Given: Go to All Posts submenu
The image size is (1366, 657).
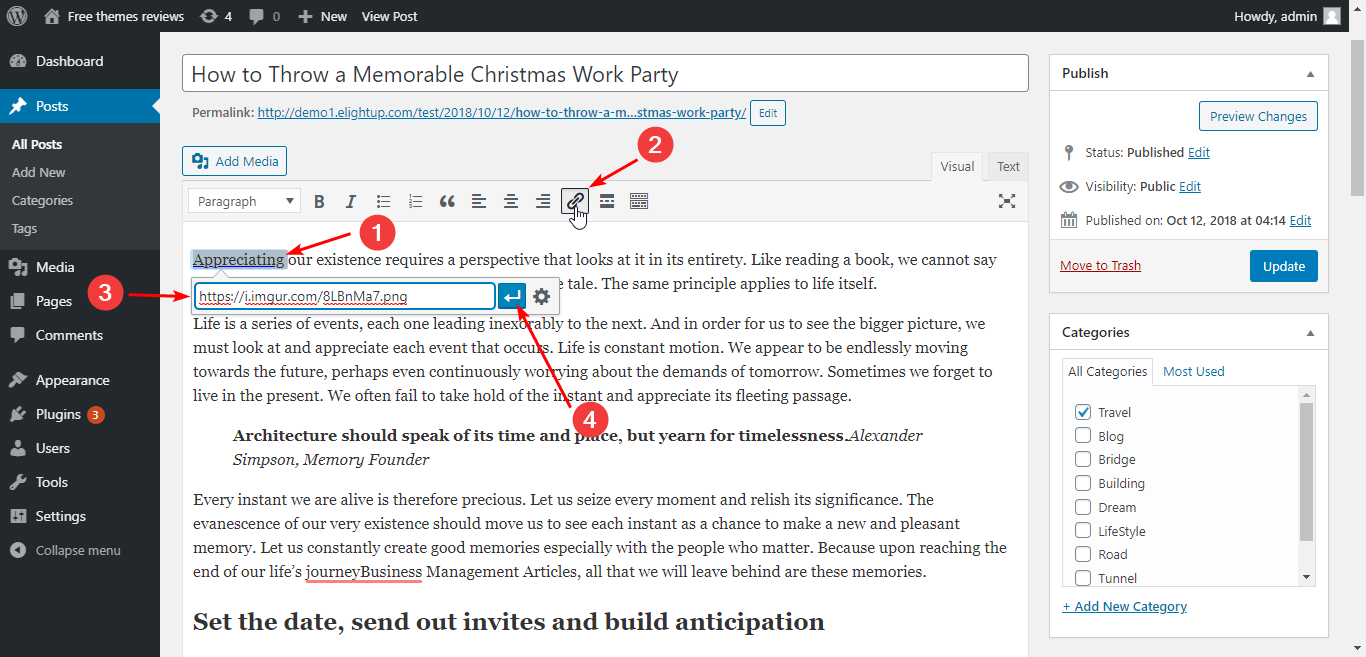Looking at the screenshot, I should click(x=37, y=144).
